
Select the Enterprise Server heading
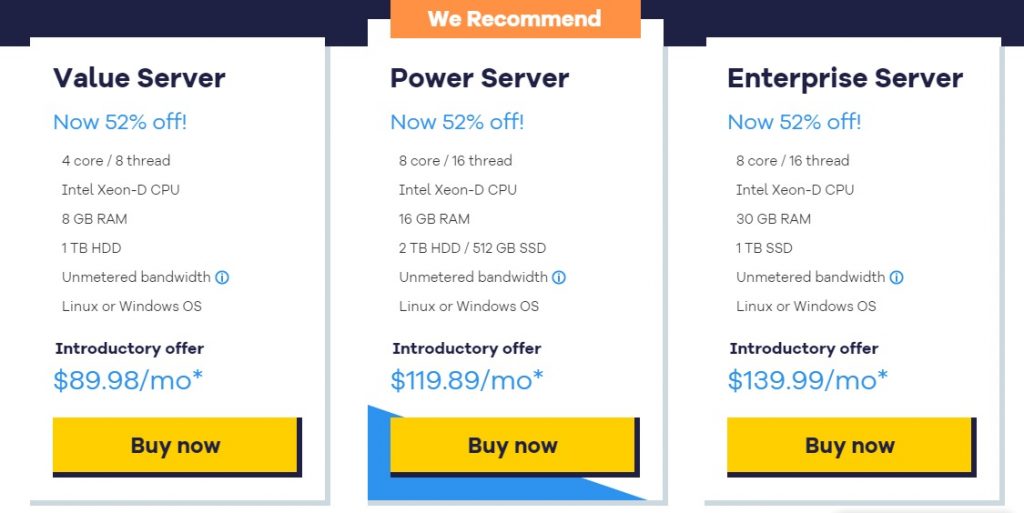pos(845,78)
